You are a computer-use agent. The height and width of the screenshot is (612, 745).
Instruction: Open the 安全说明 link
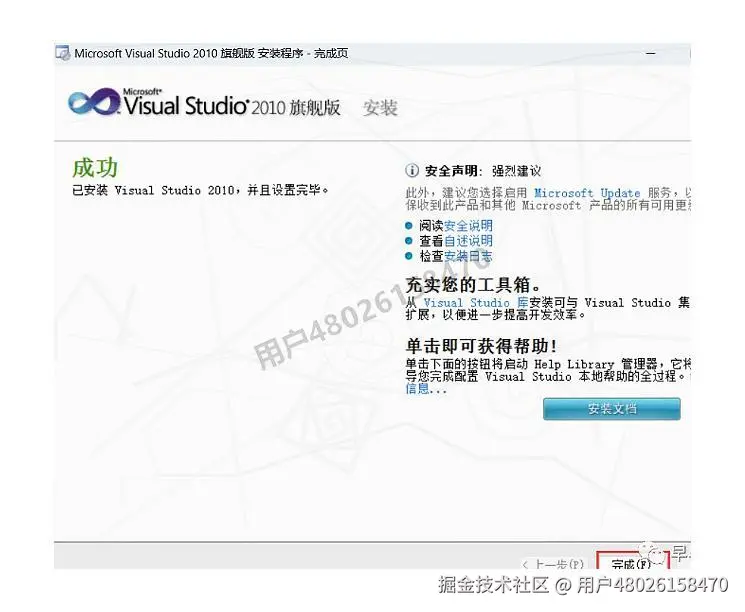(x=468, y=226)
